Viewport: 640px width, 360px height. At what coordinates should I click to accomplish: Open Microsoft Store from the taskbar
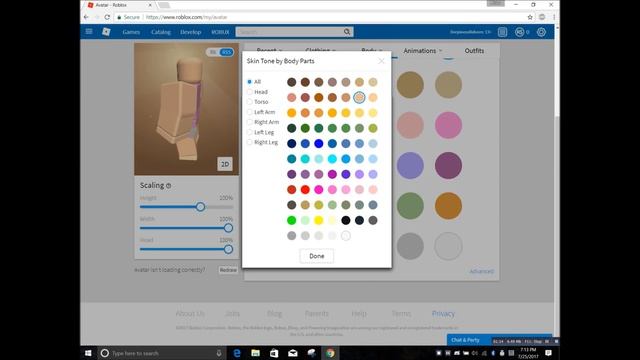click(x=274, y=353)
